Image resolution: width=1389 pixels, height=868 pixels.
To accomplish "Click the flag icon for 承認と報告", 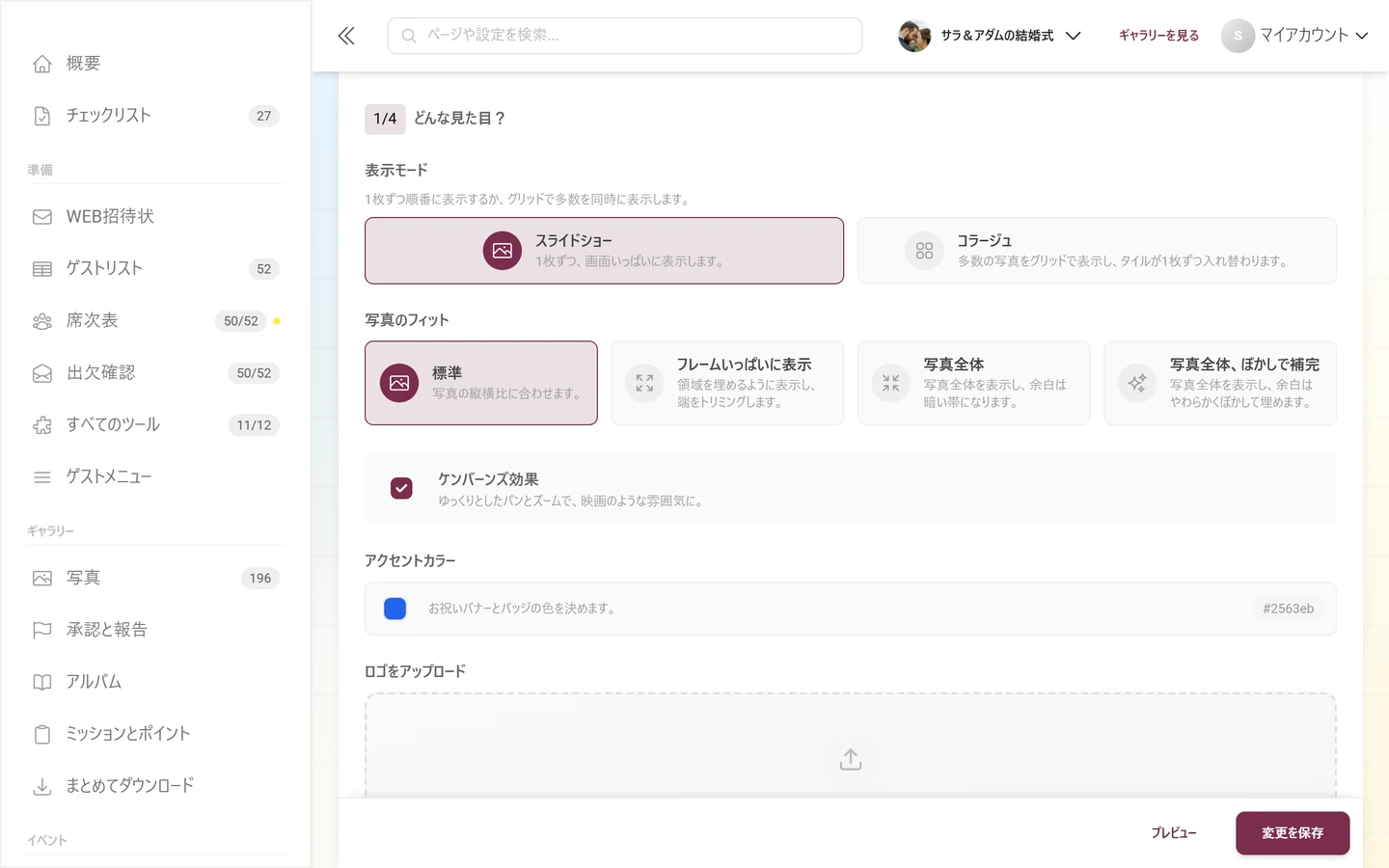I will [x=42, y=631].
